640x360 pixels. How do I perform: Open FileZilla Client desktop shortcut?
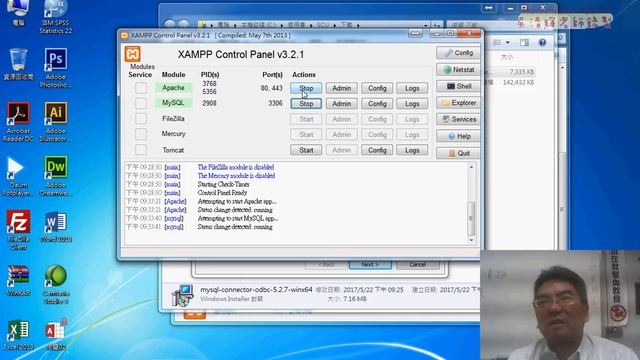tap(18, 230)
